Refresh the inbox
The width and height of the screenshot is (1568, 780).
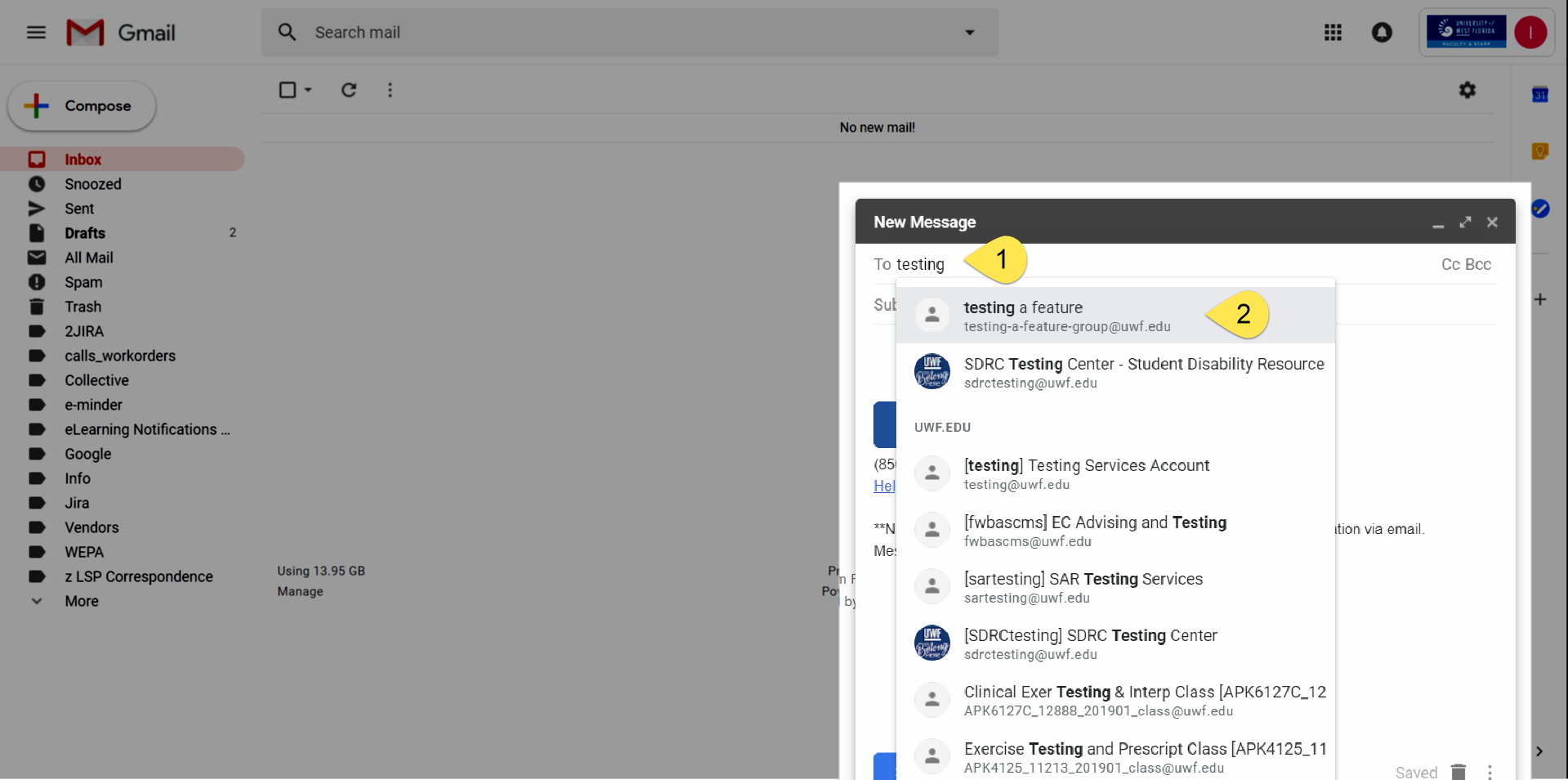(349, 90)
